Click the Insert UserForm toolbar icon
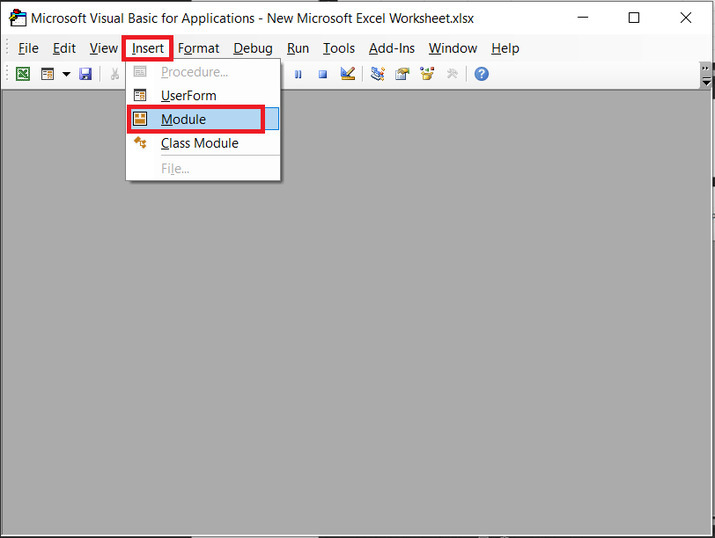This screenshot has width=715, height=538. coord(47,73)
